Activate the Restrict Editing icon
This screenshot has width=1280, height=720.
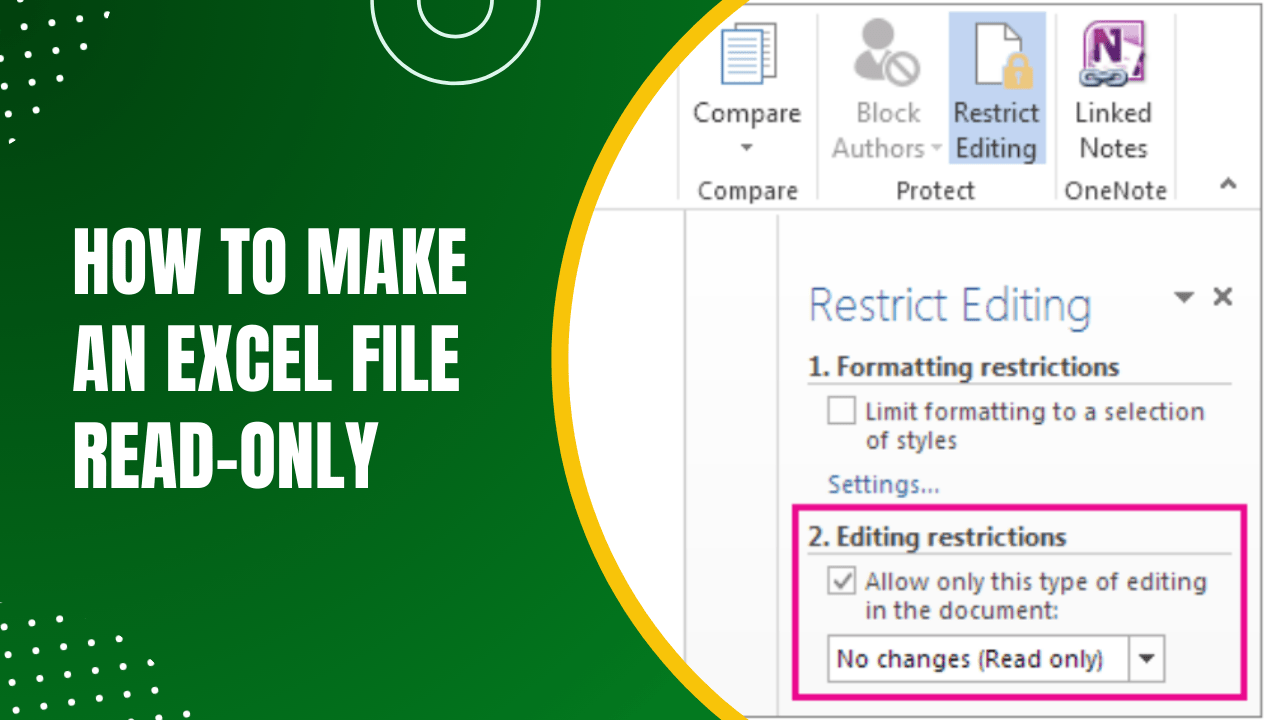coord(996,55)
